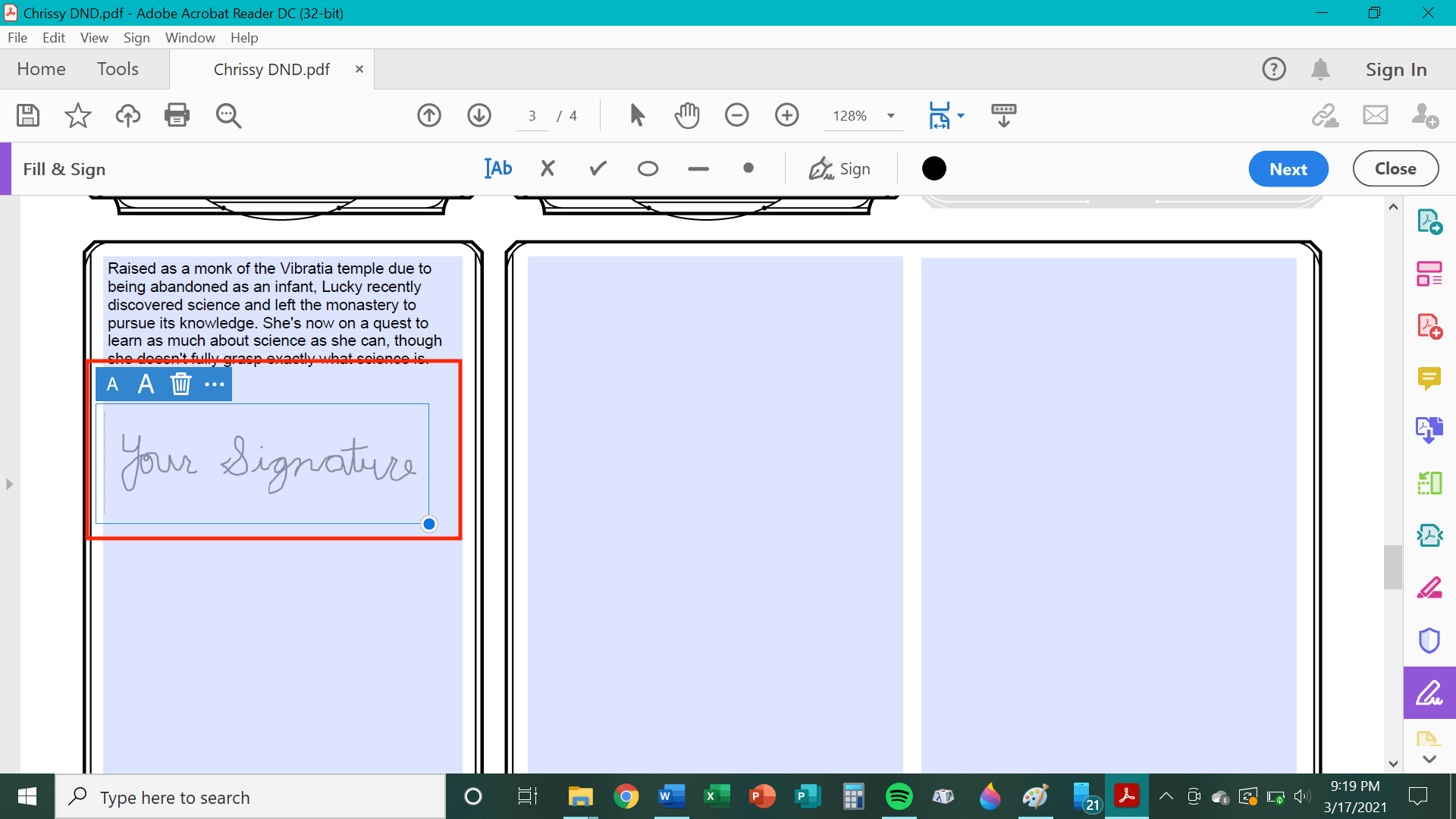This screenshot has height=819, width=1456.
Task: Open the Fill & Sign tool in right sidebar
Action: (x=1429, y=692)
